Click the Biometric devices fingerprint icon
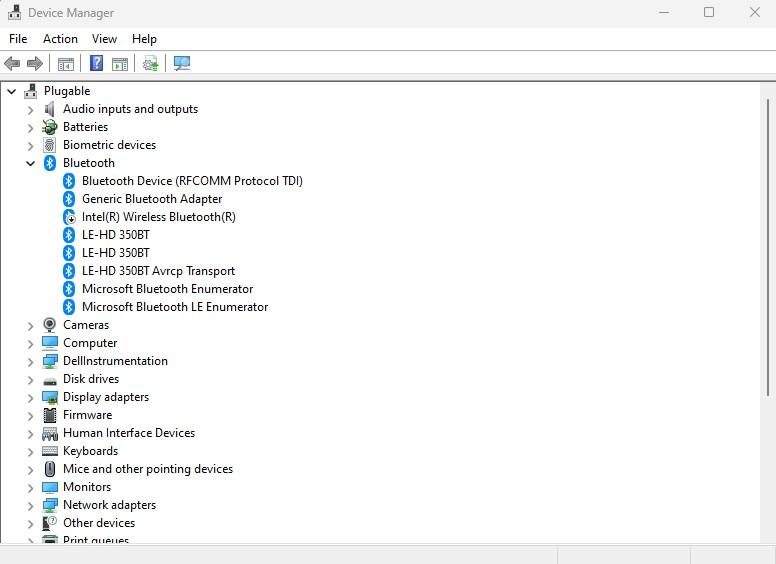Screen dimensions: 776x564 click(x=49, y=145)
